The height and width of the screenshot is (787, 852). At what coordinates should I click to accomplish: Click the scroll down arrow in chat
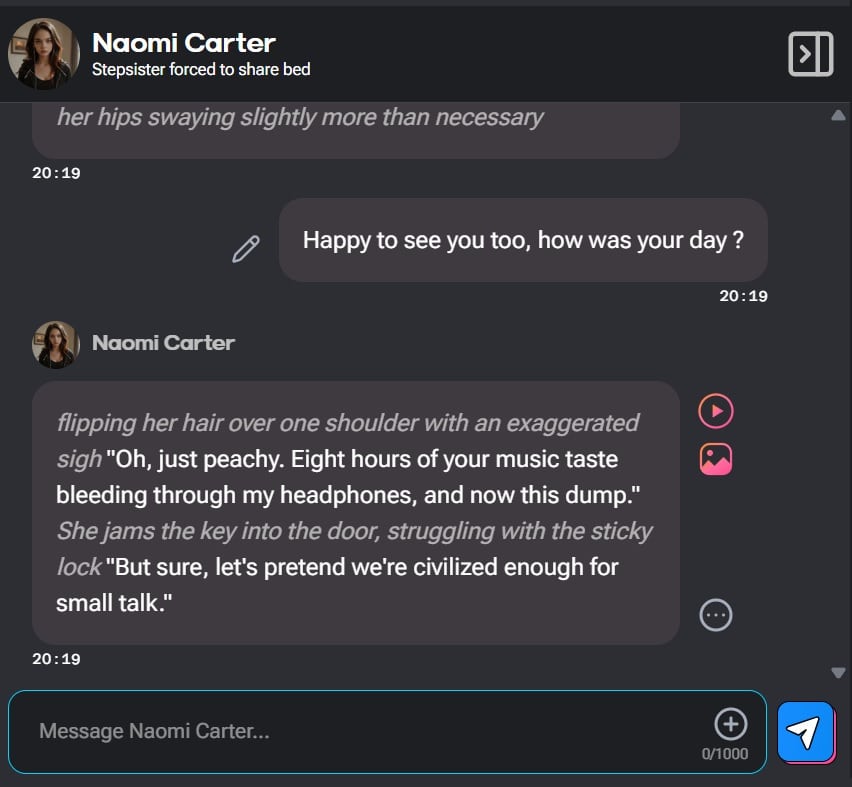[x=838, y=672]
